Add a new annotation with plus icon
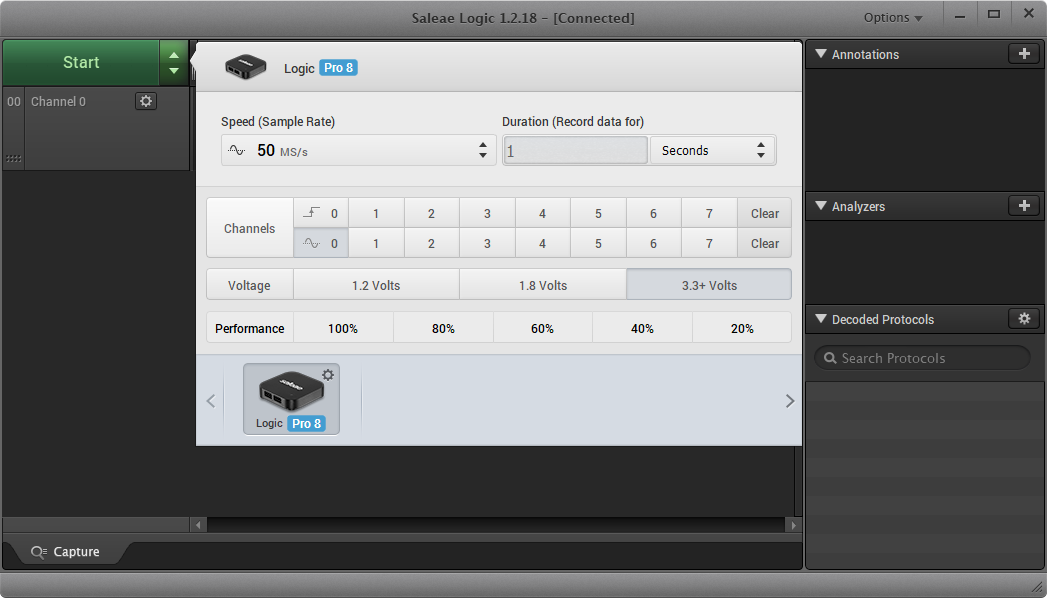 point(1023,54)
